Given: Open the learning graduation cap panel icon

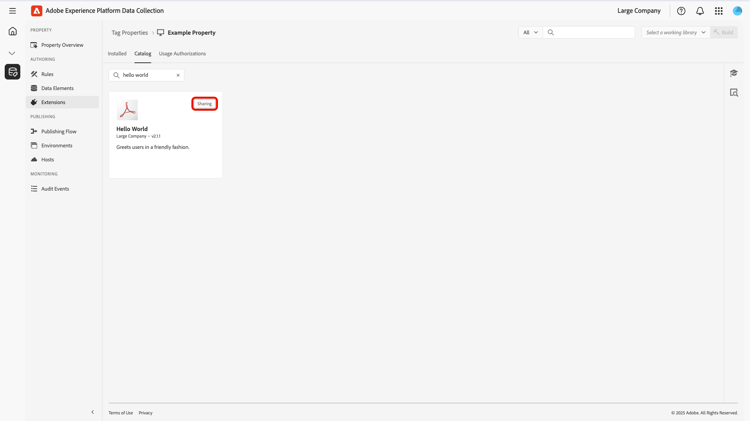Looking at the screenshot, I should pos(734,73).
